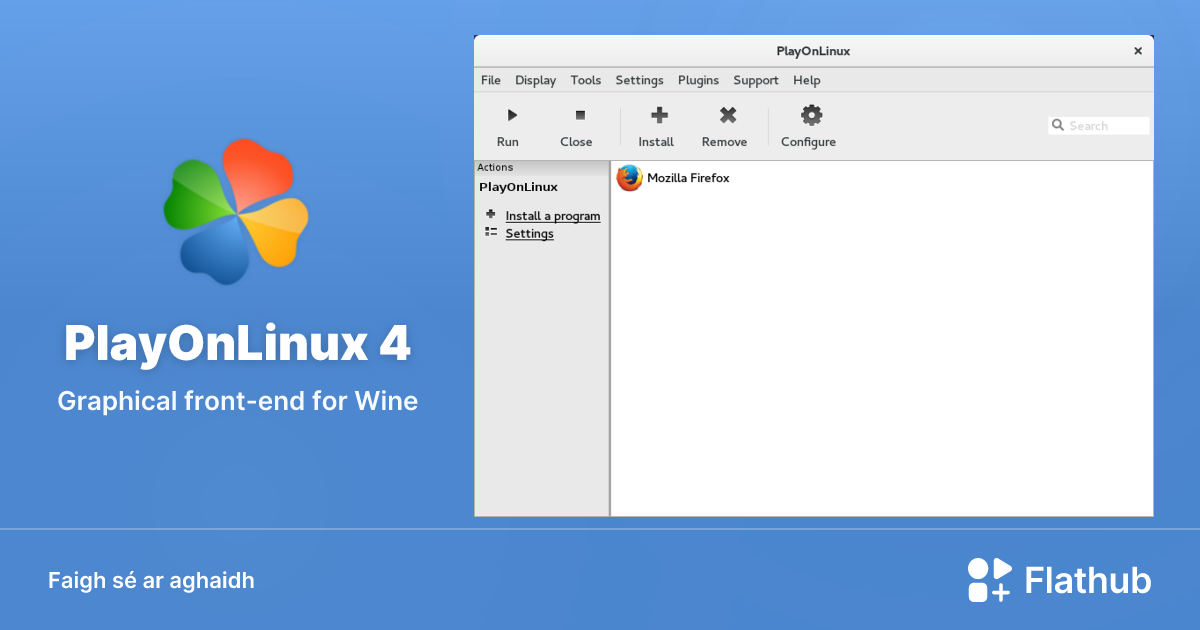Click the PlayOnLinux clover logo
The height and width of the screenshot is (630, 1200).
tap(236, 211)
